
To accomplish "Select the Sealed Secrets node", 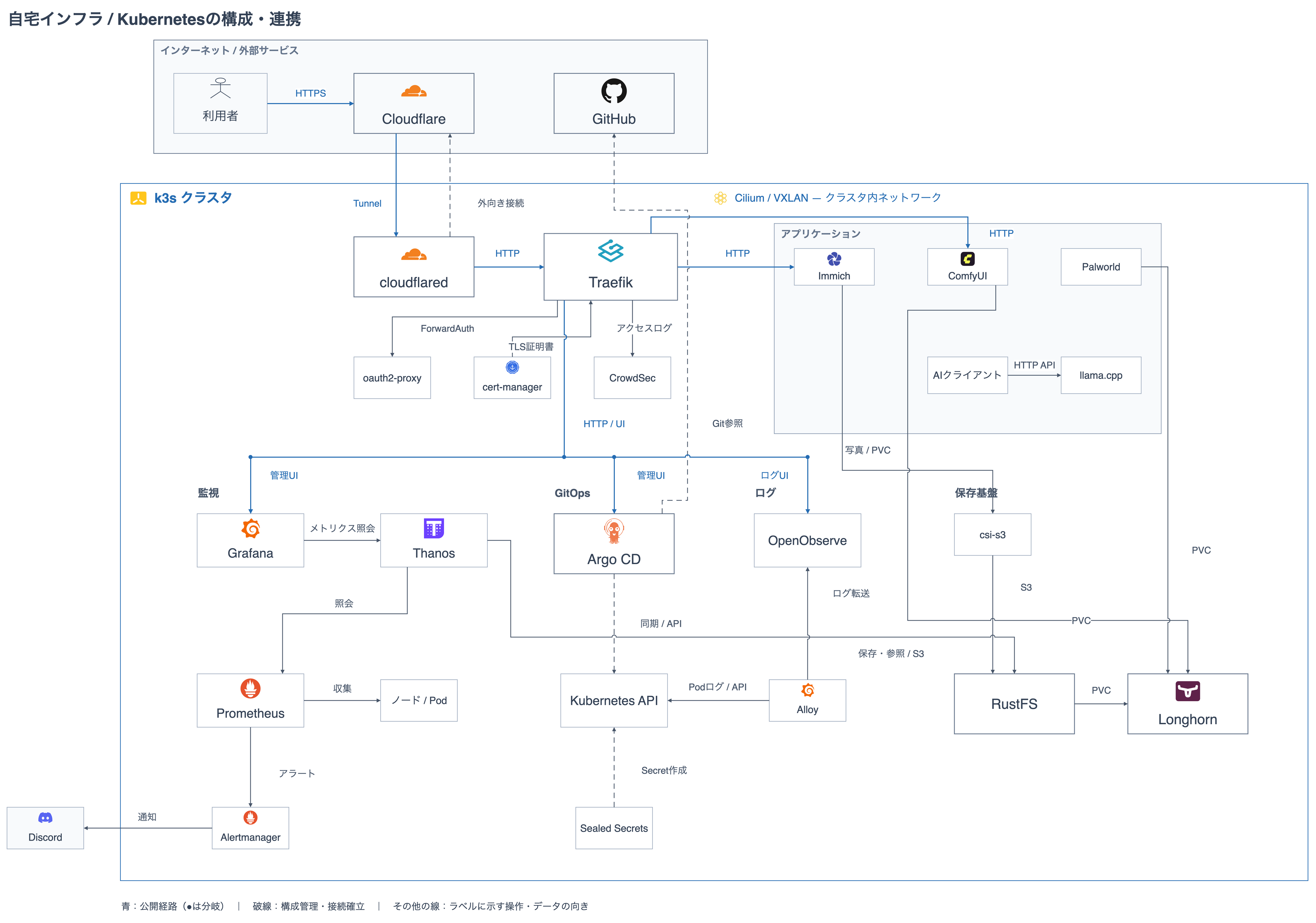I will click(613, 828).
